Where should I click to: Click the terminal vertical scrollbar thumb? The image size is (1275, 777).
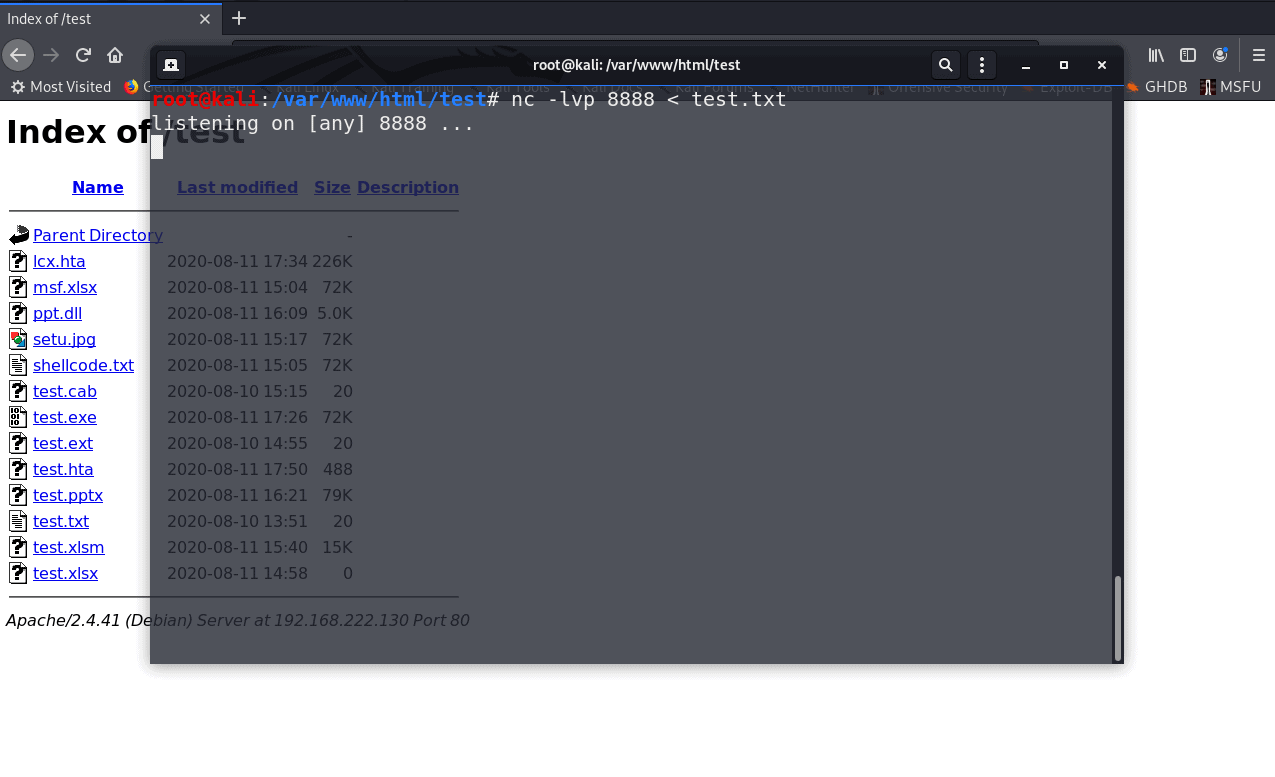click(x=1118, y=617)
